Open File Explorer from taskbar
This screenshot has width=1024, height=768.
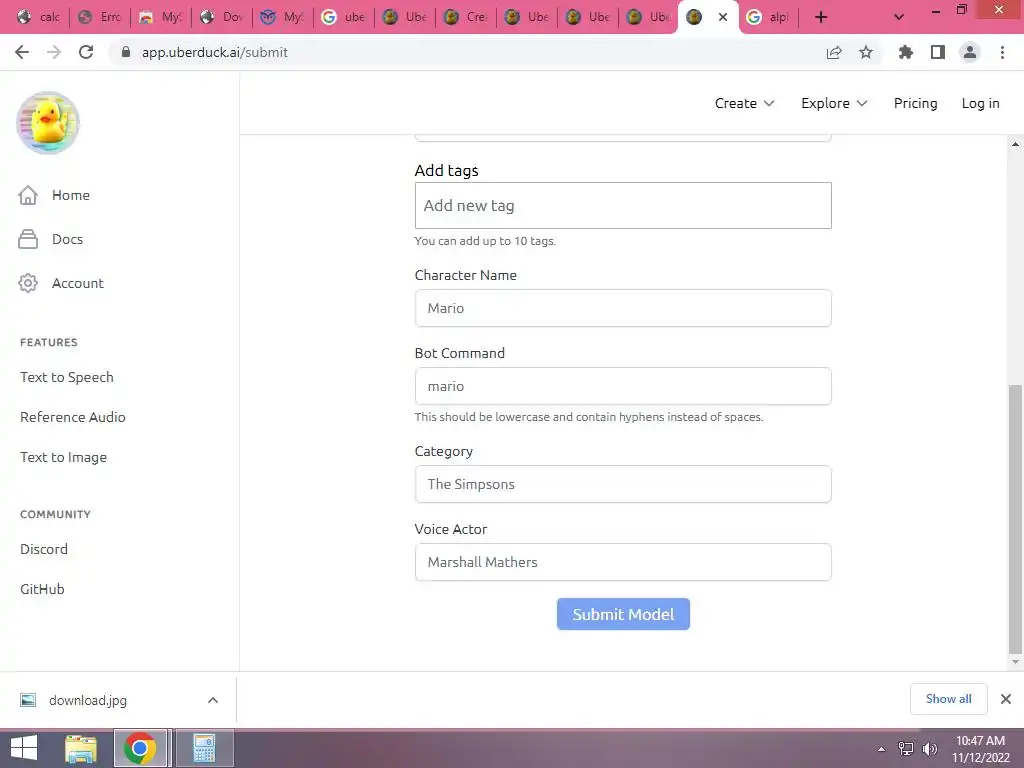click(81, 748)
